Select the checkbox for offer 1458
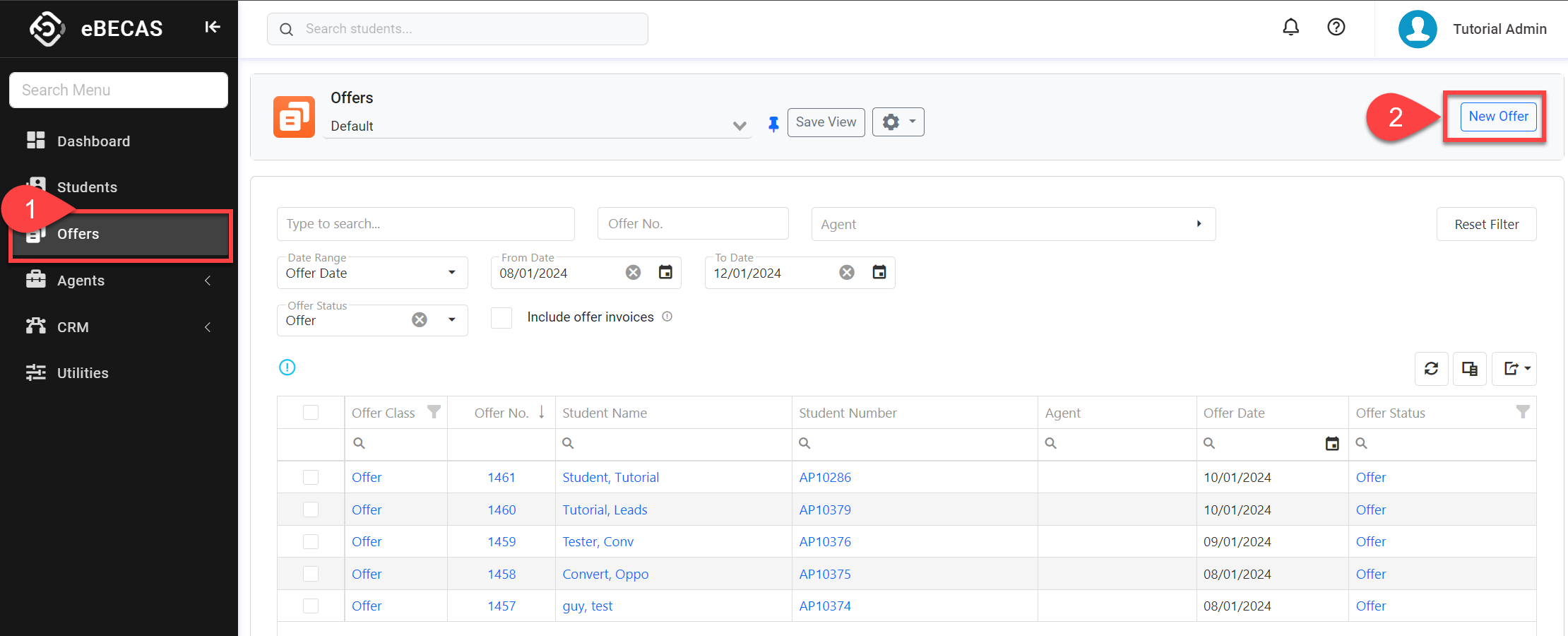1568x636 pixels. click(x=311, y=574)
